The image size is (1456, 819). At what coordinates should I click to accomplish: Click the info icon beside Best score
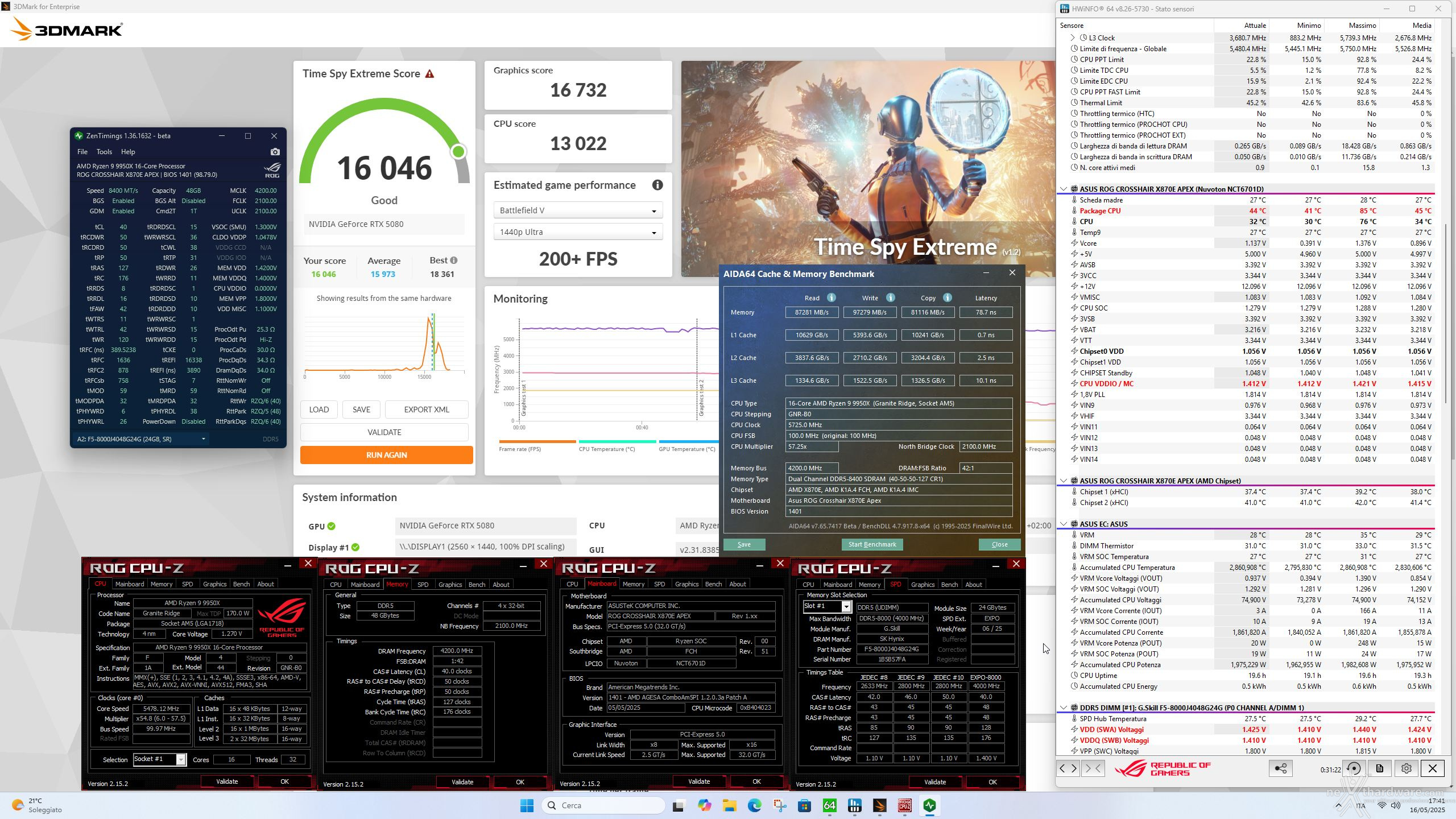click(x=454, y=260)
